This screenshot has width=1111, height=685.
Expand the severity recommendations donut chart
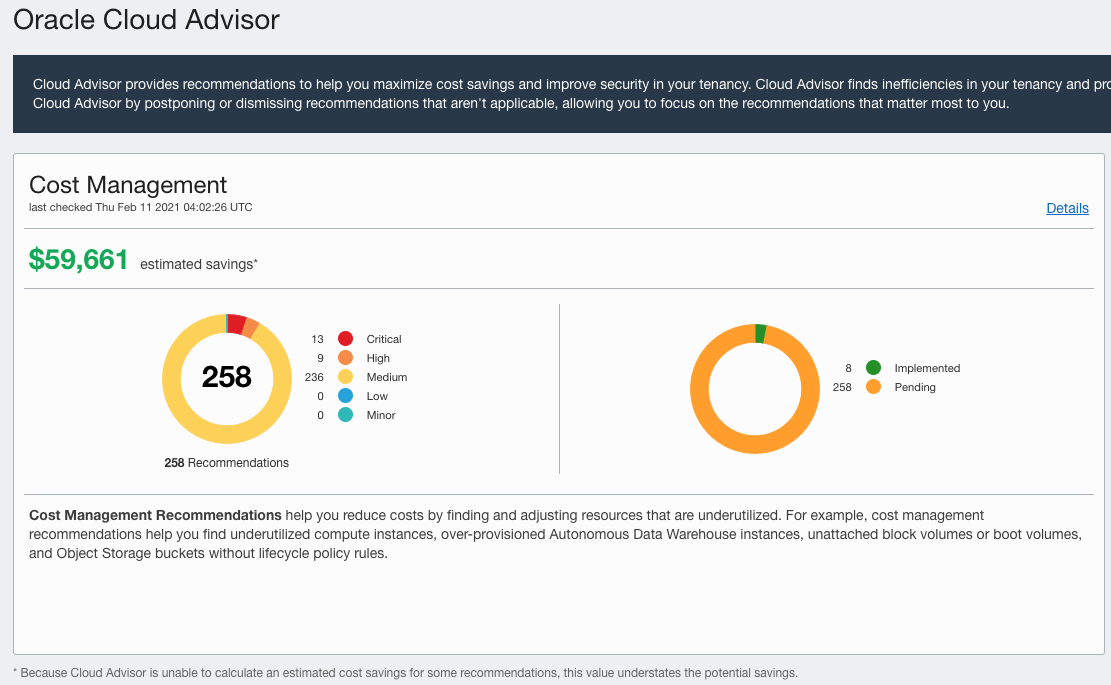pos(227,378)
